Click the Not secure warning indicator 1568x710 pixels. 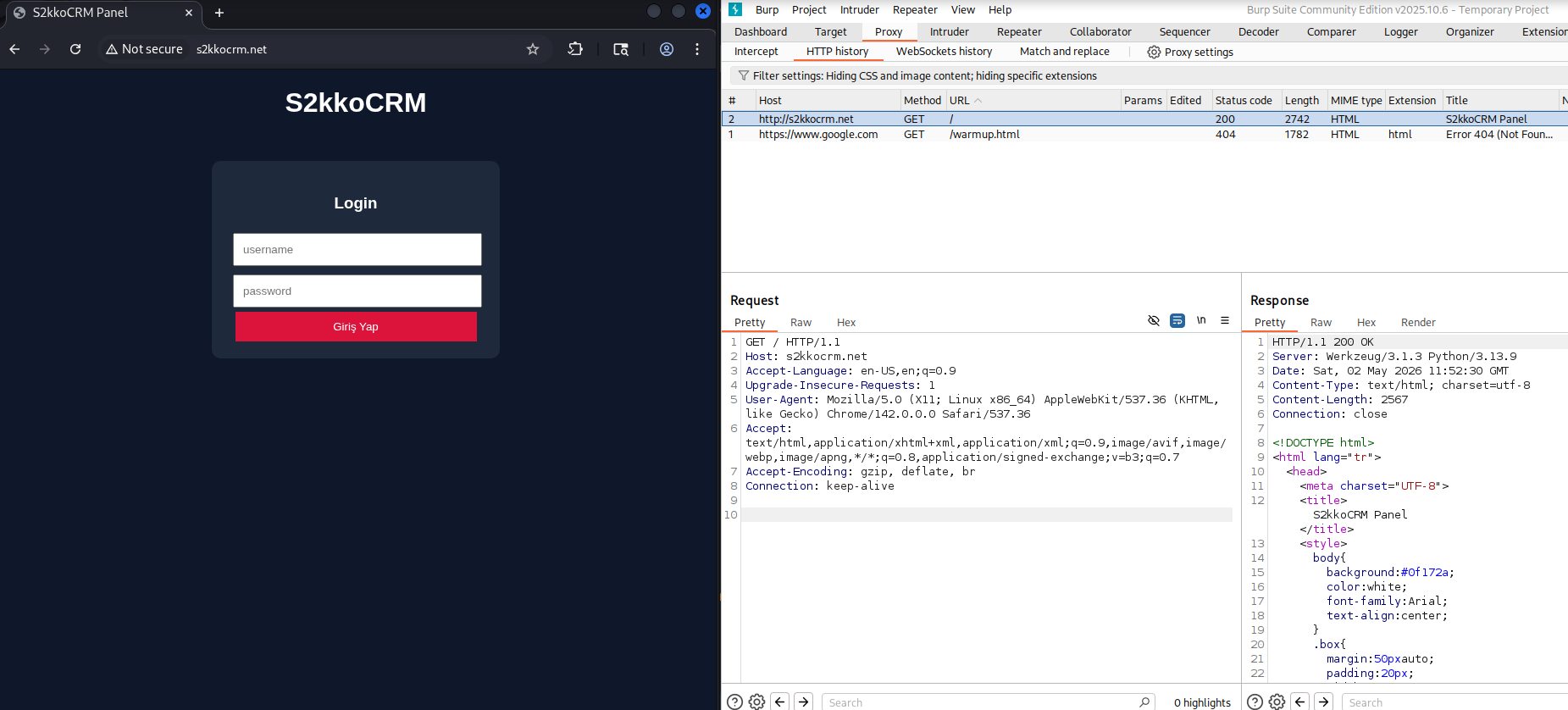click(144, 49)
